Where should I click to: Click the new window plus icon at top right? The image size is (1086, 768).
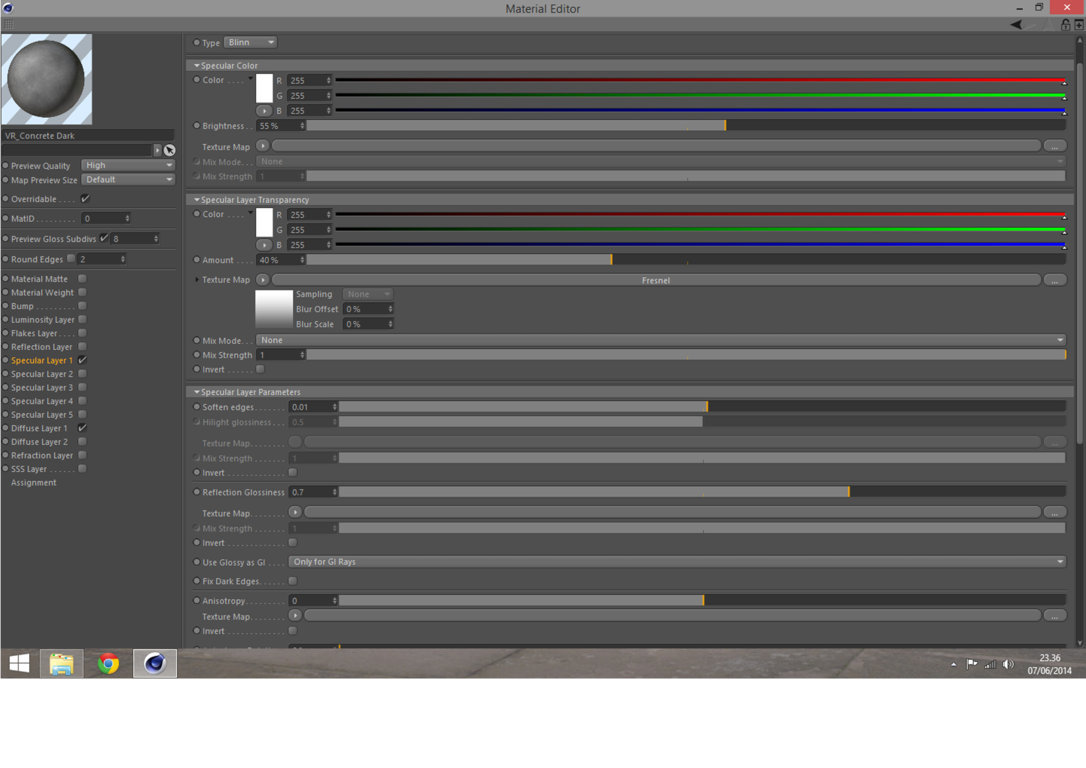click(x=1078, y=25)
